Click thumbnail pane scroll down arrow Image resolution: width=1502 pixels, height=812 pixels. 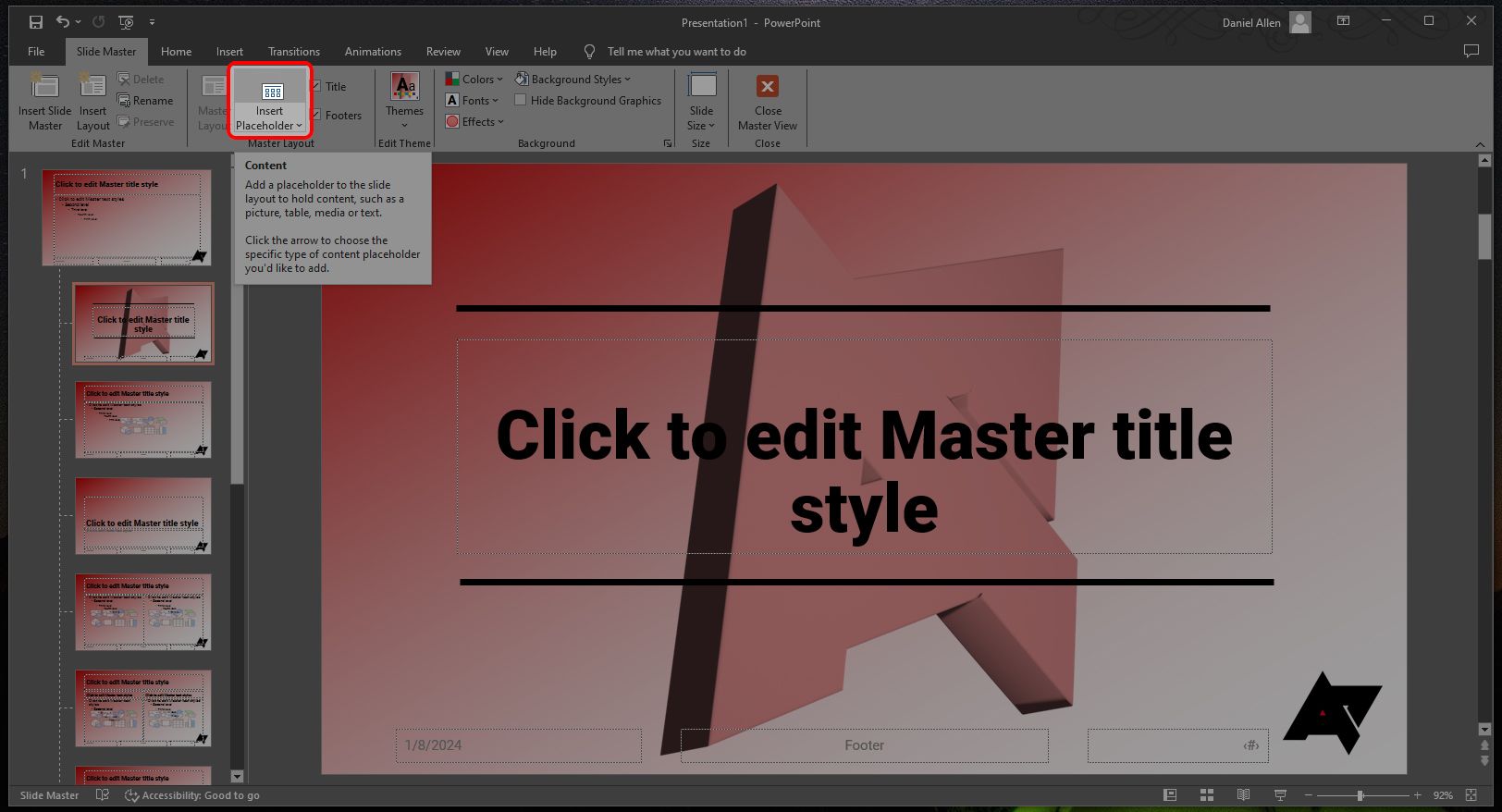237,776
